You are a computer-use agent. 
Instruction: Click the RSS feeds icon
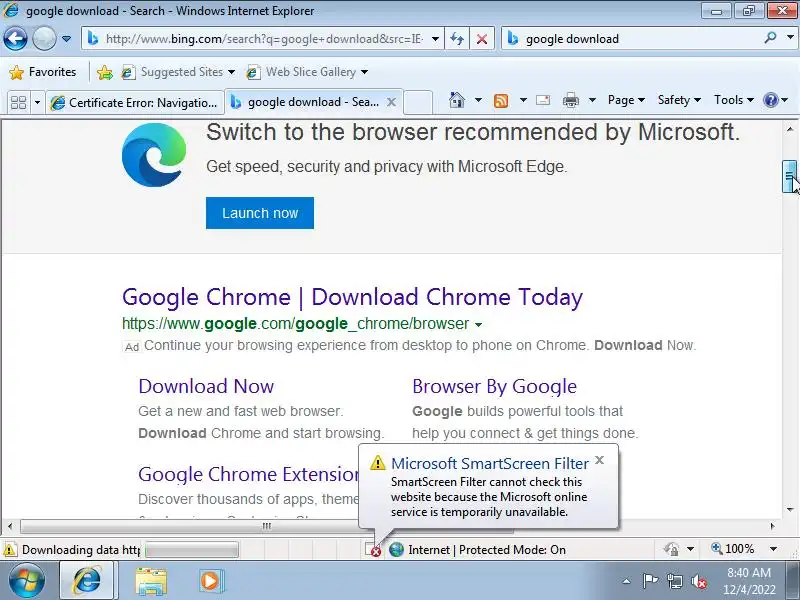501,101
